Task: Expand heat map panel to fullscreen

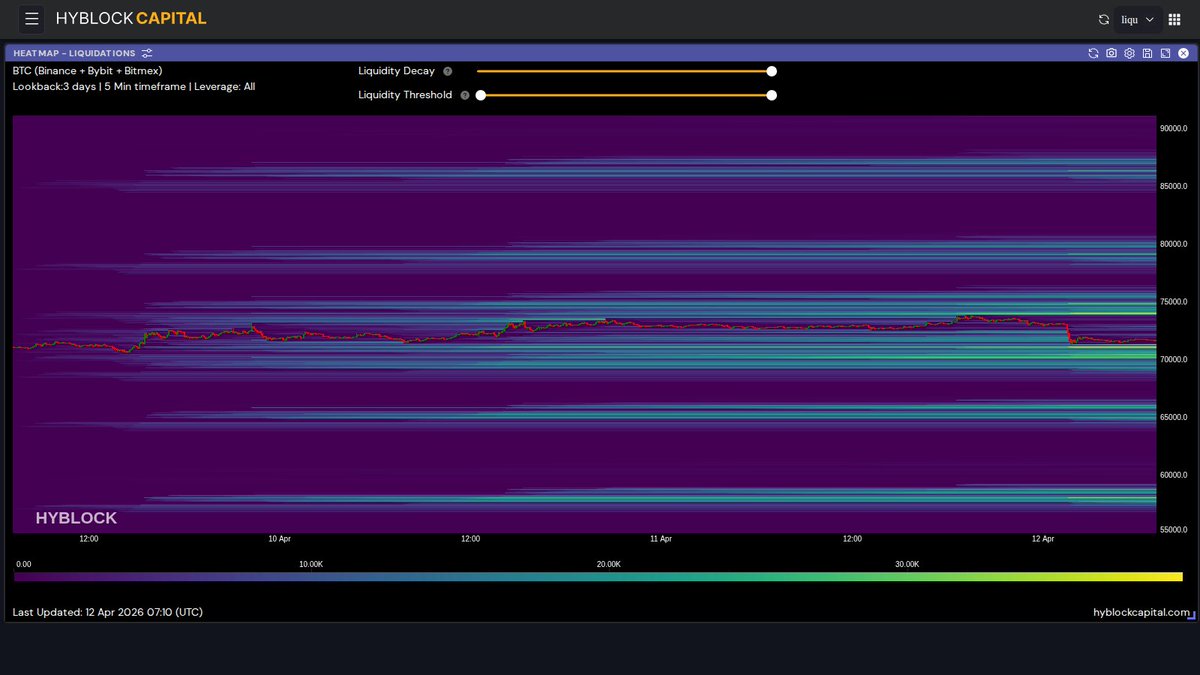Action: [x=1165, y=53]
